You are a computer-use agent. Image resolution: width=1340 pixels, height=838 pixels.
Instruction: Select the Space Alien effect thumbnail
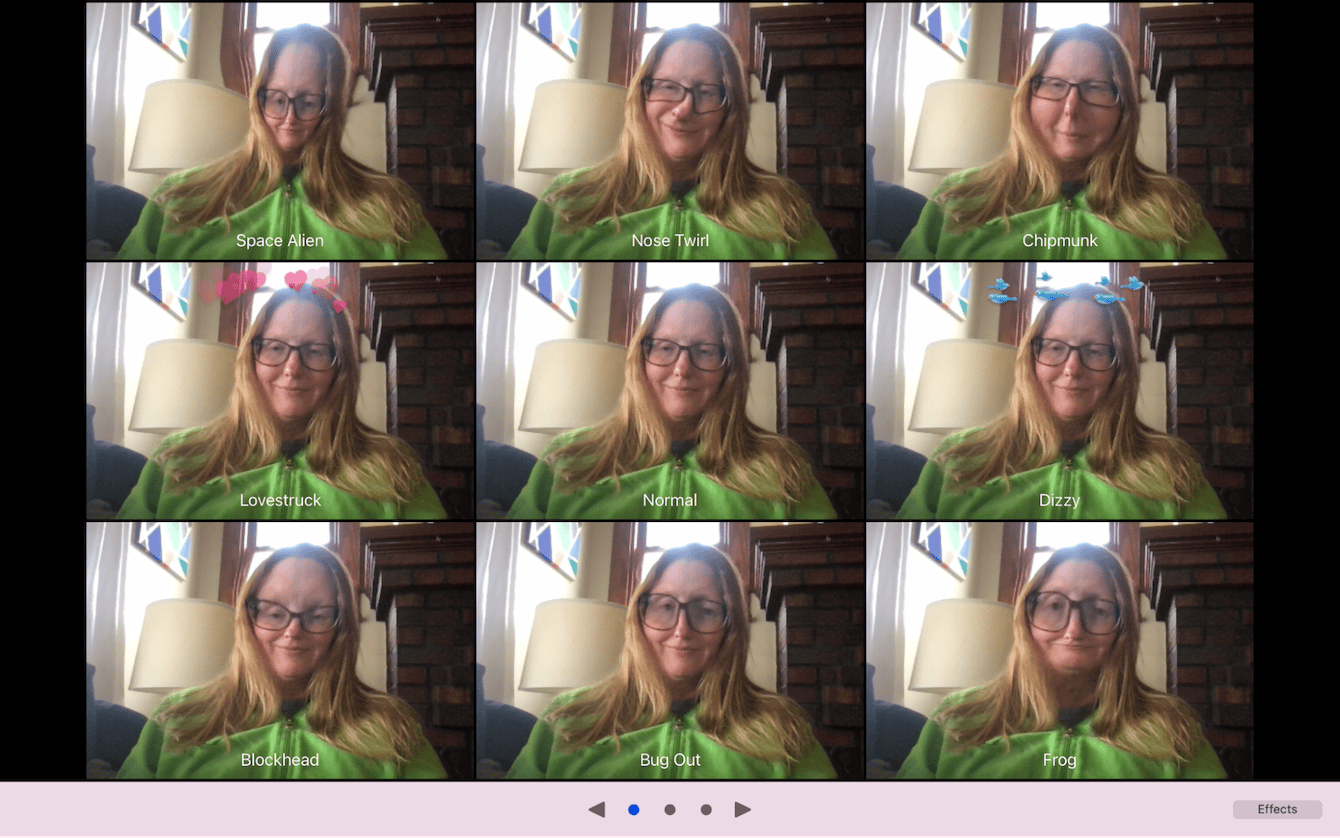(280, 131)
